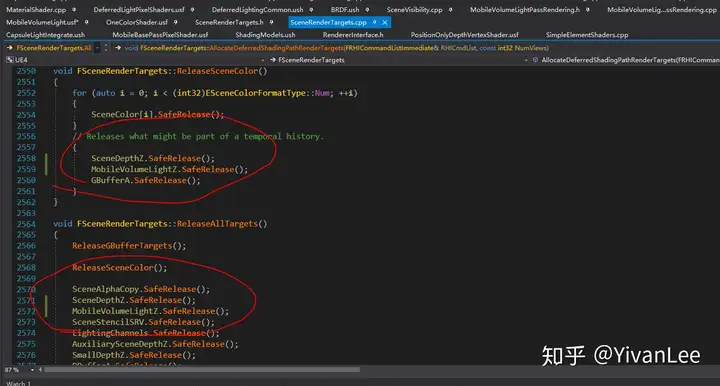The image size is (720, 386).
Task: Click SceneDepthZ.SafeRelease() on line 2558
Action: [152, 158]
